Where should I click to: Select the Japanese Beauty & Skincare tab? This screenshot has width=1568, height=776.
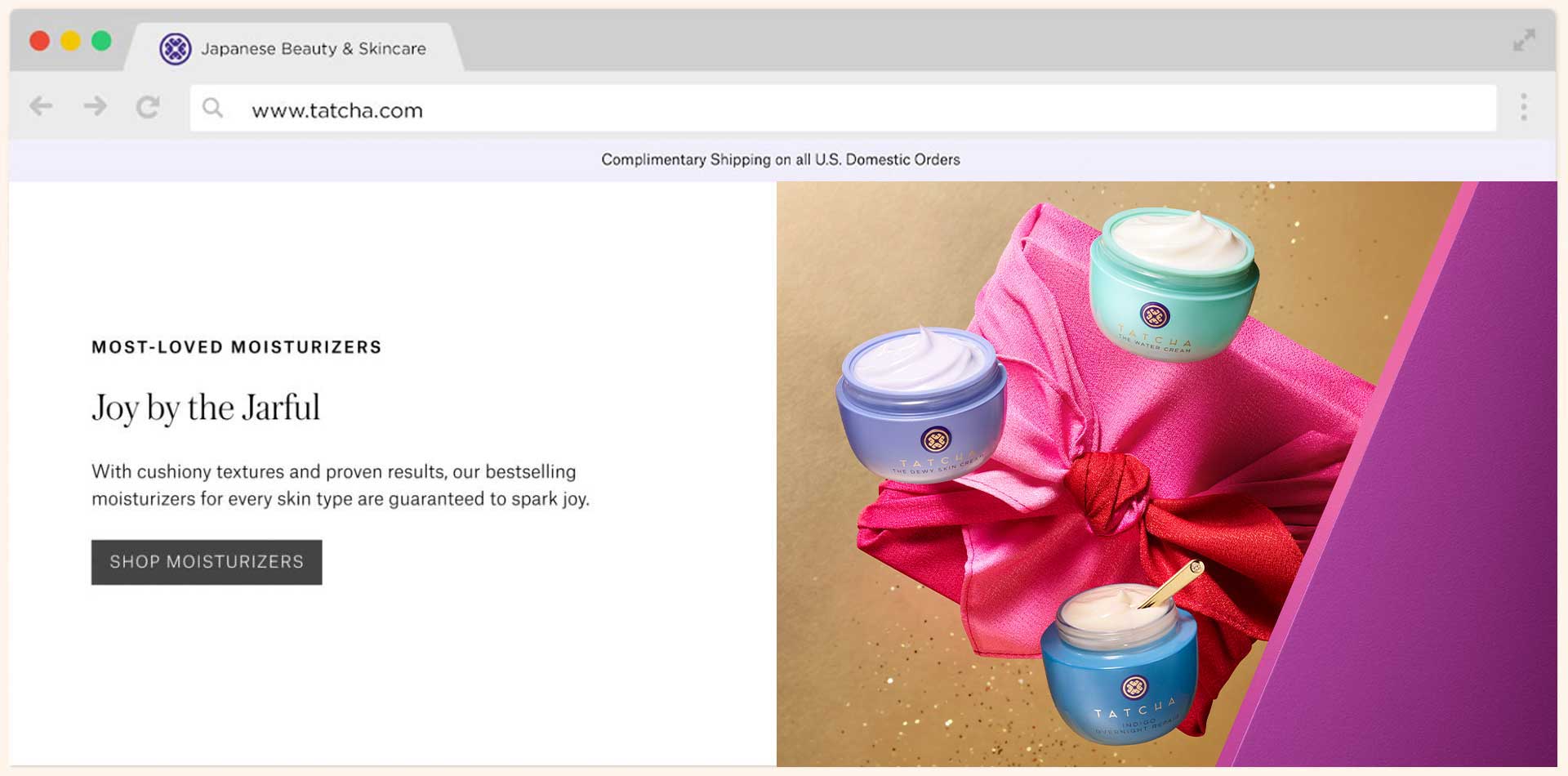point(313,49)
